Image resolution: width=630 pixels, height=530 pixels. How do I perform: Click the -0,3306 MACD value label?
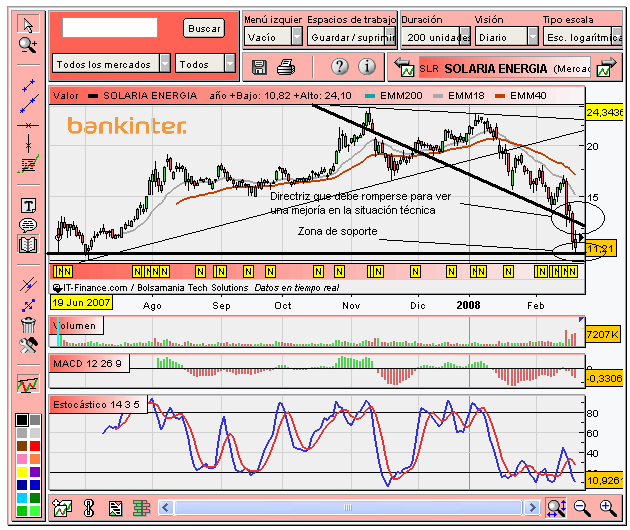604,378
